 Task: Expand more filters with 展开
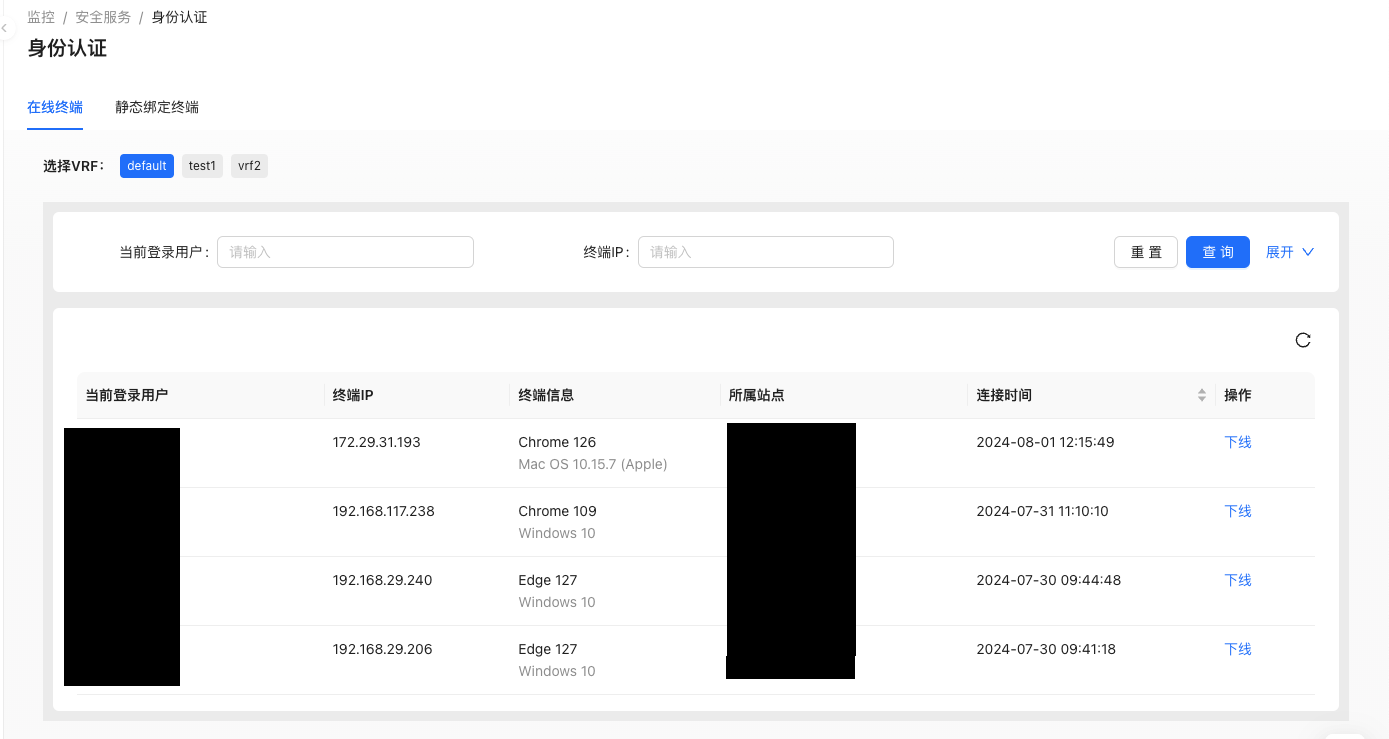pos(1290,252)
